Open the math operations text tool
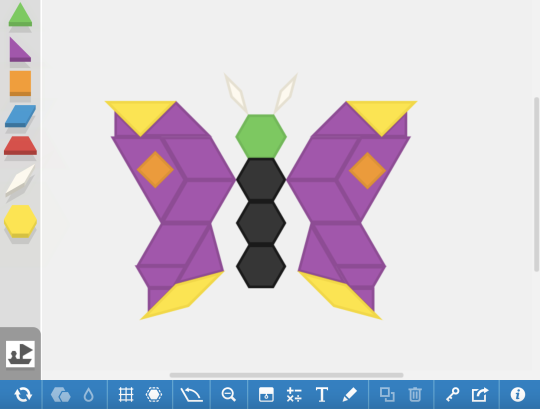 (294, 395)
